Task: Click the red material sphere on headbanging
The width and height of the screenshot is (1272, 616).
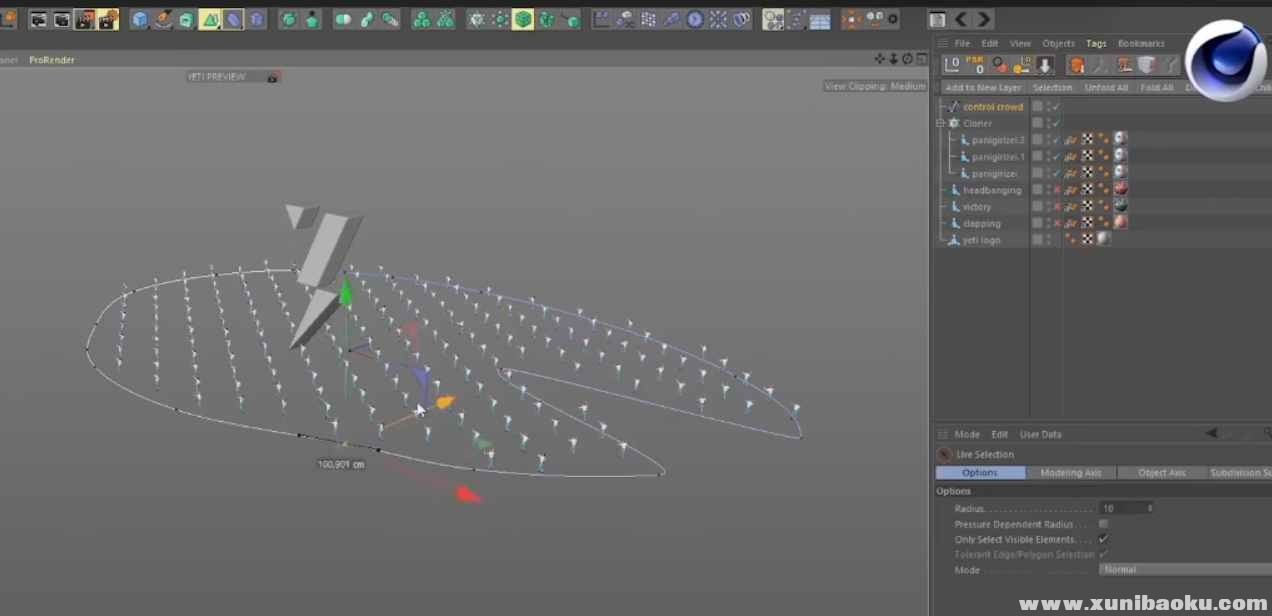Action: click(1120, 190)
